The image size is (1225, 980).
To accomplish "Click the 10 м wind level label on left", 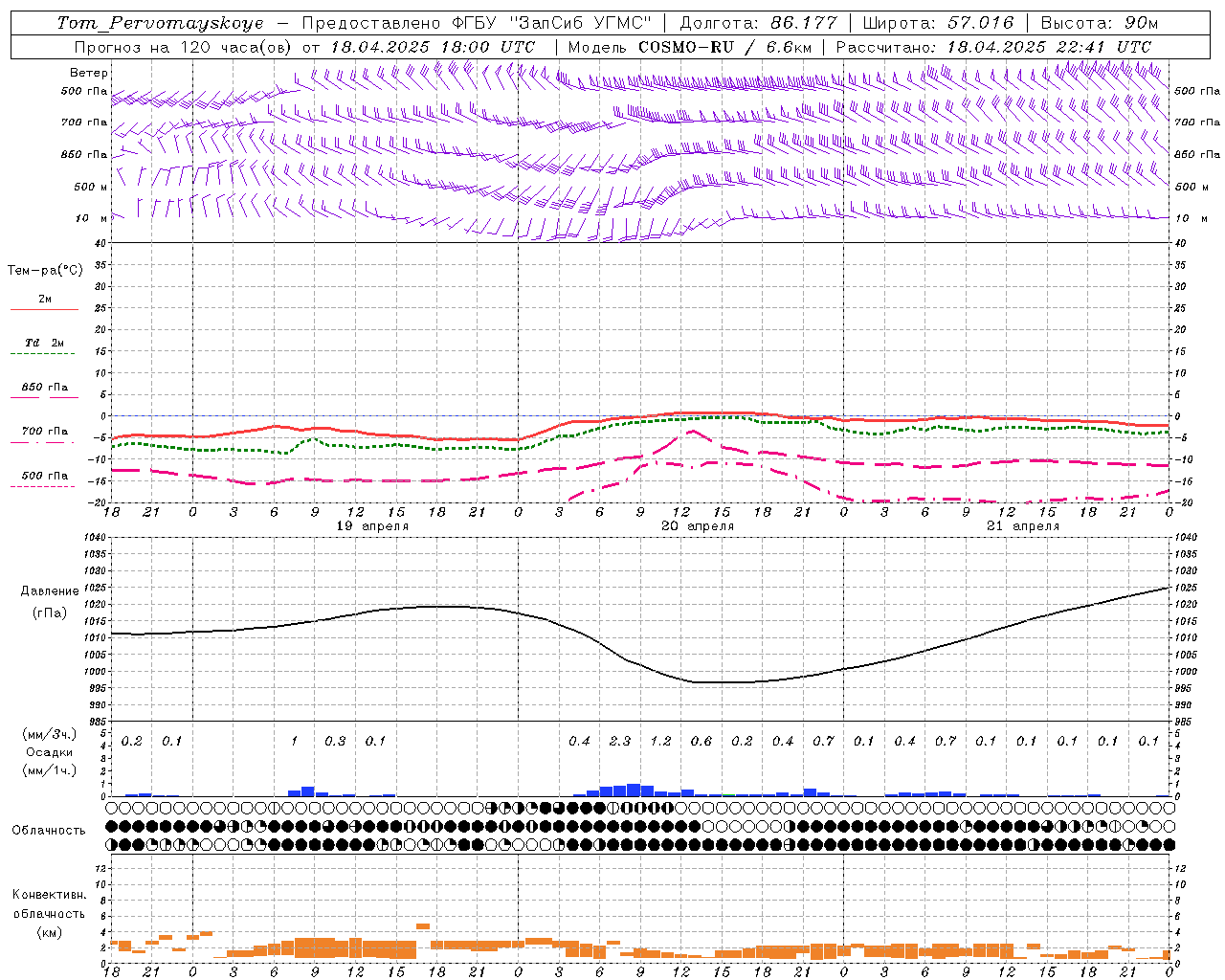I will pyautogui.click(x=92, y=218).
